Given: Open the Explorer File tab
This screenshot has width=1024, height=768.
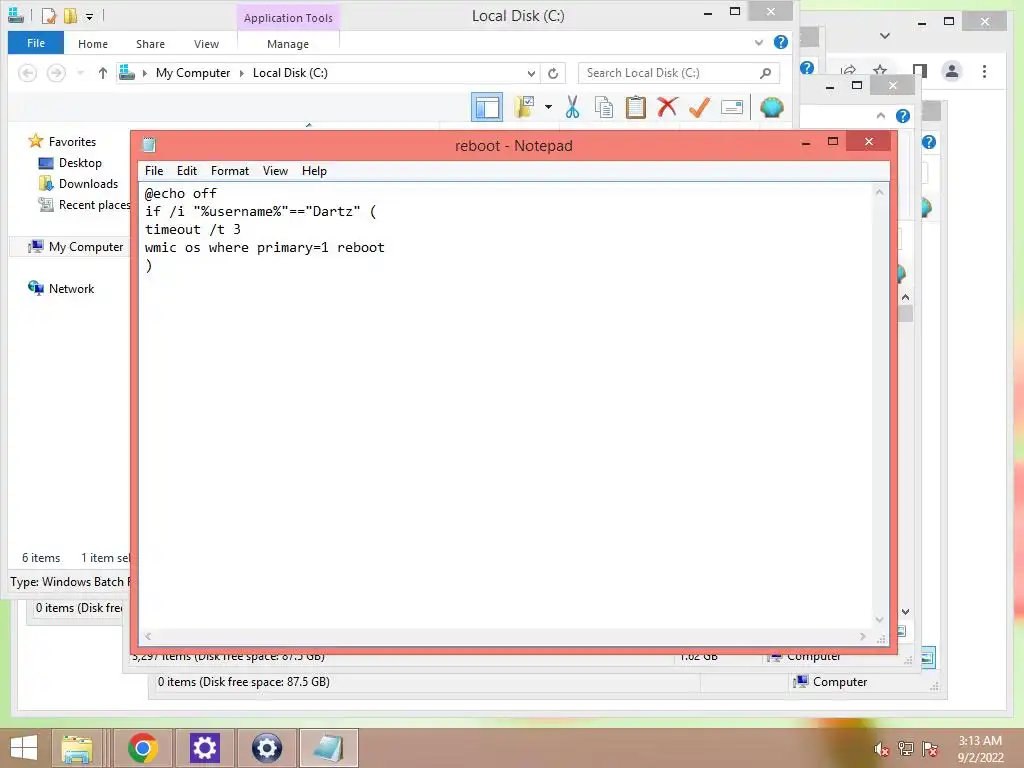Looking at the screenshot, I should coord(36,43).
